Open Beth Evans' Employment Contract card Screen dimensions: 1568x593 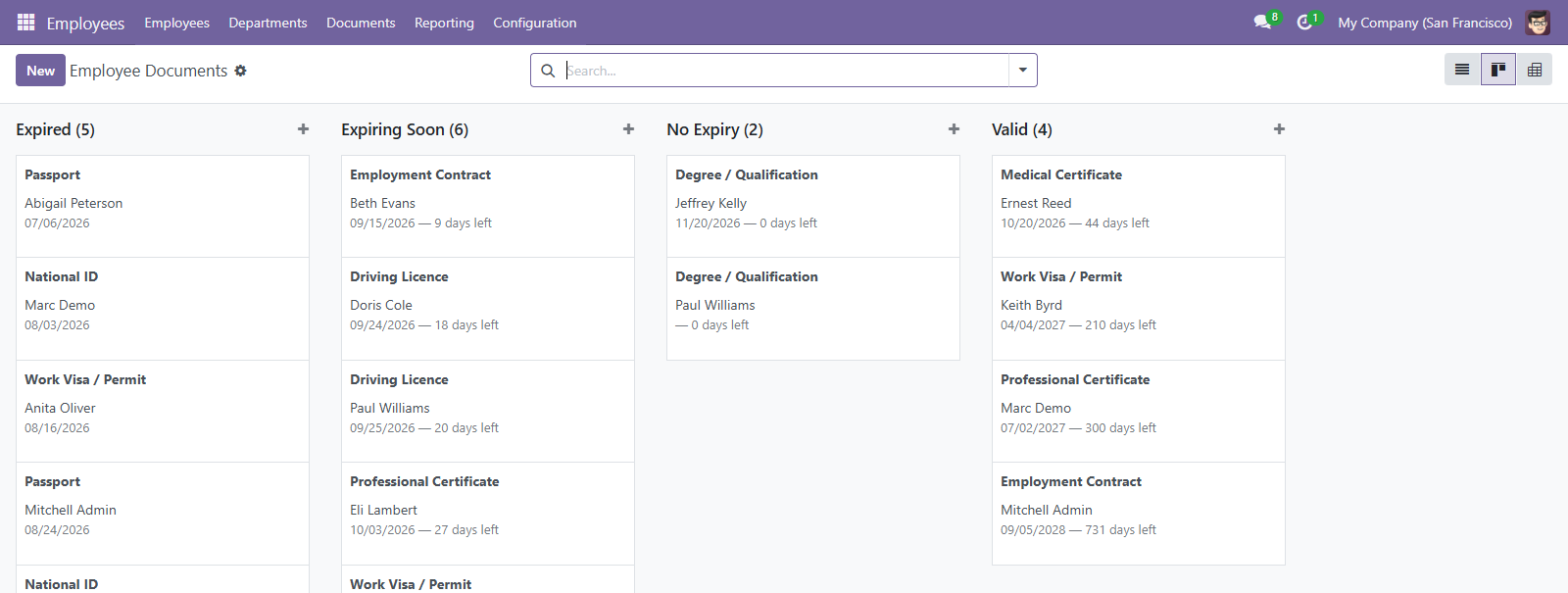[488, 206]
